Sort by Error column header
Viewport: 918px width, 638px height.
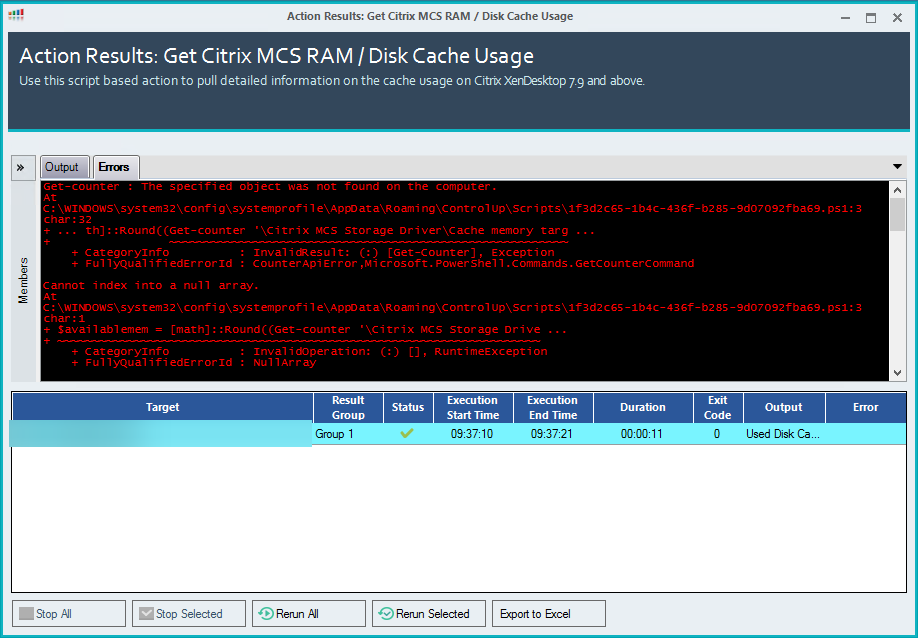point(865,407)
